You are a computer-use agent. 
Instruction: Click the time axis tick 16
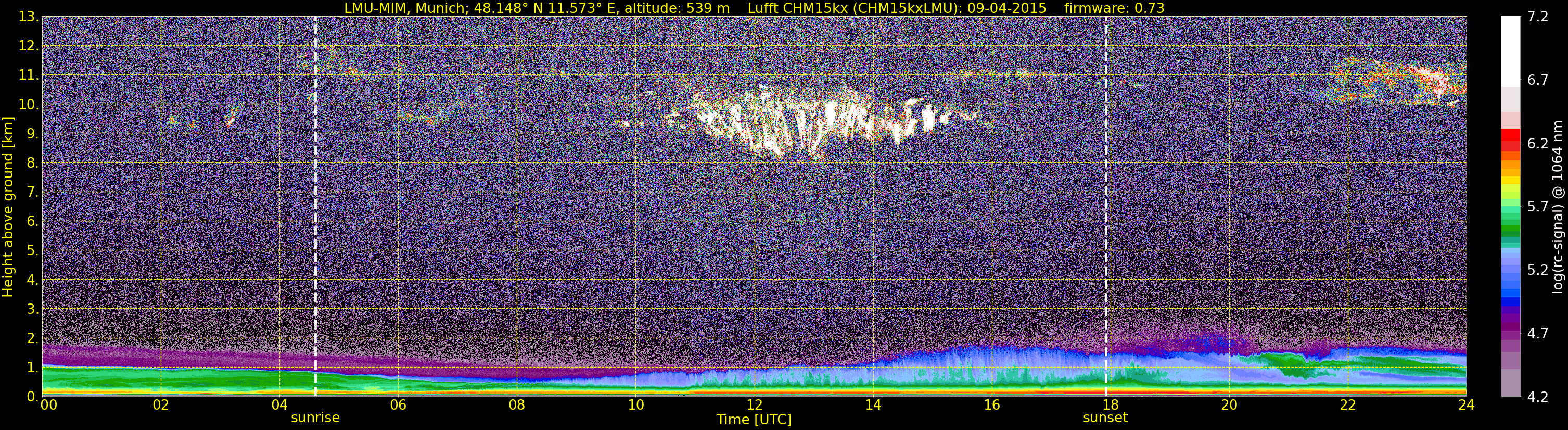pyautogui.click(x=991, y=405)
